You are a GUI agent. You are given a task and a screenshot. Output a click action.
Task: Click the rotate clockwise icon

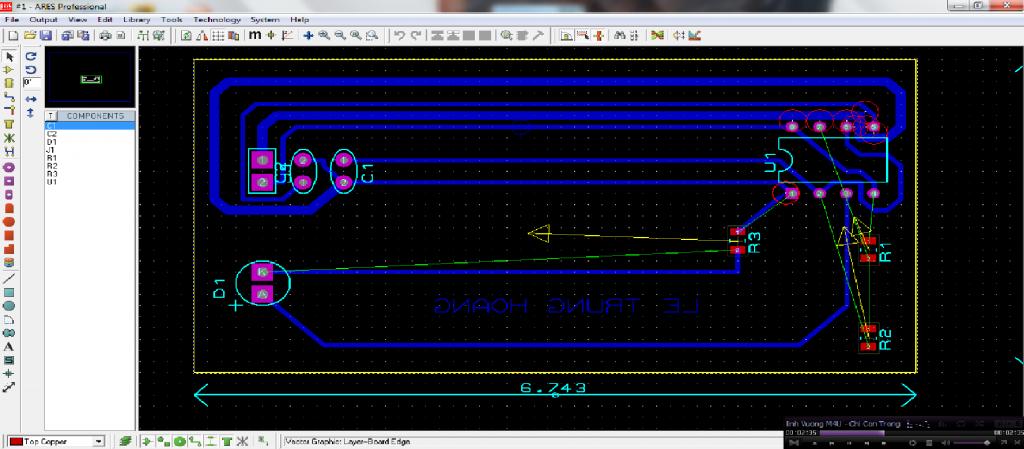tap(30, 56)
